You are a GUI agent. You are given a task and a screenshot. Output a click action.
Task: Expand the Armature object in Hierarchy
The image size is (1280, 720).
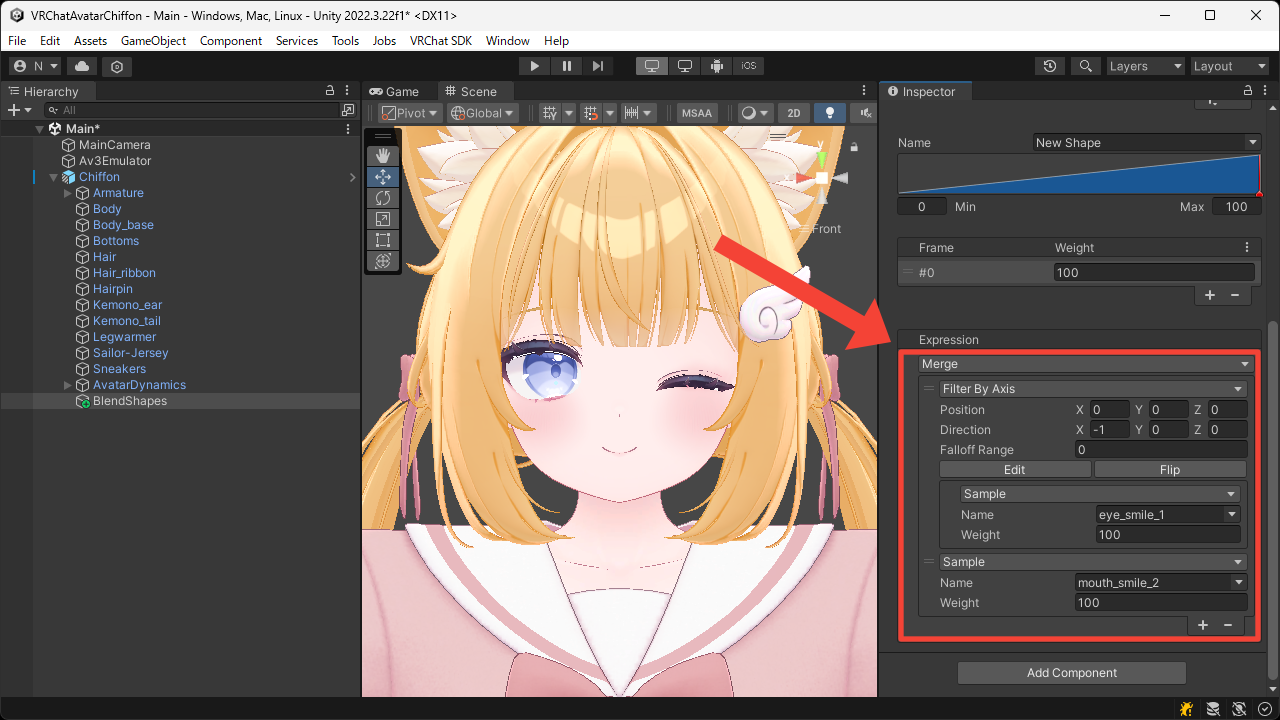coord(68,193)
